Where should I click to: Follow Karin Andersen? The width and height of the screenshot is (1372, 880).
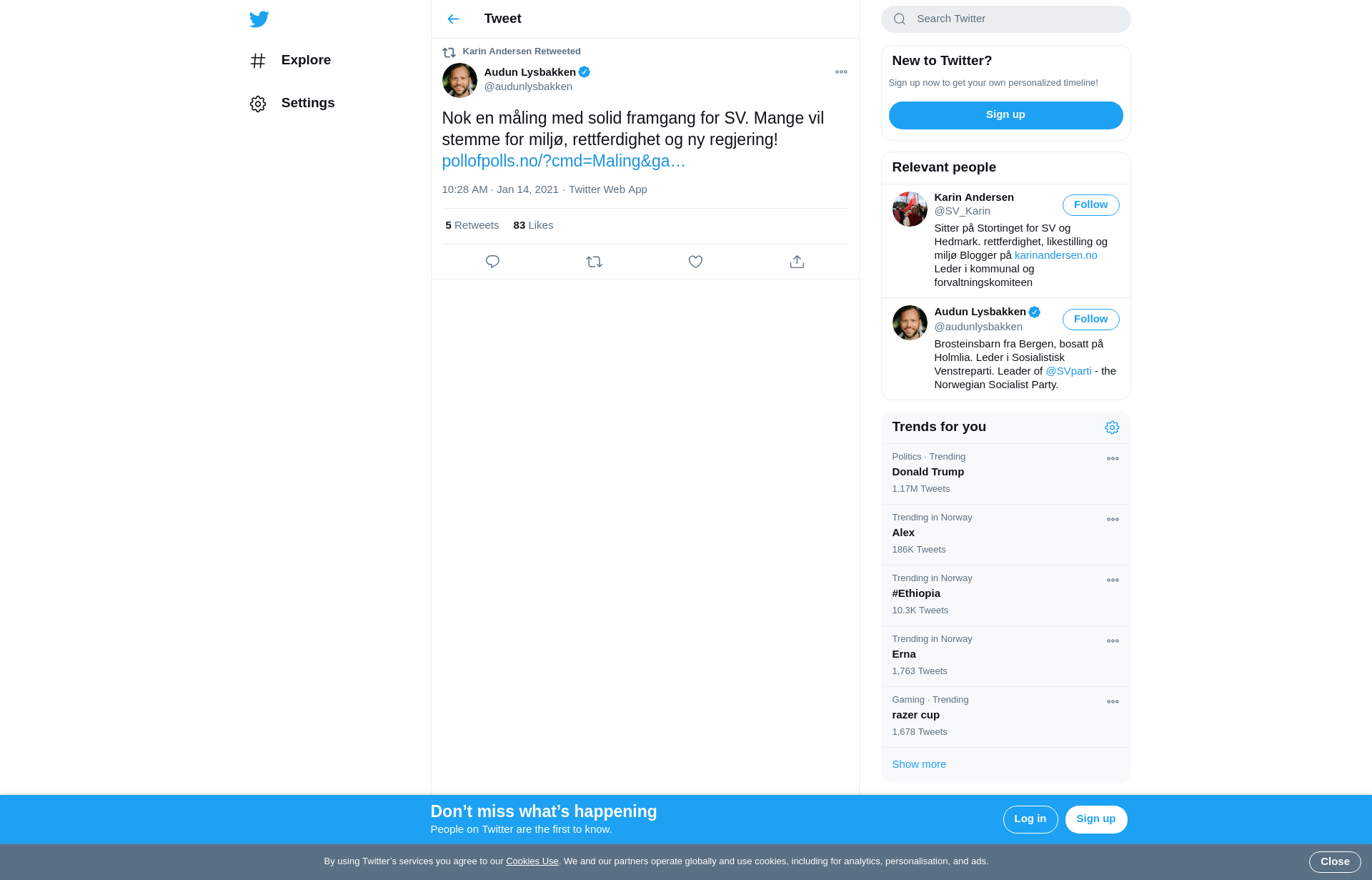pos(1090,205)
